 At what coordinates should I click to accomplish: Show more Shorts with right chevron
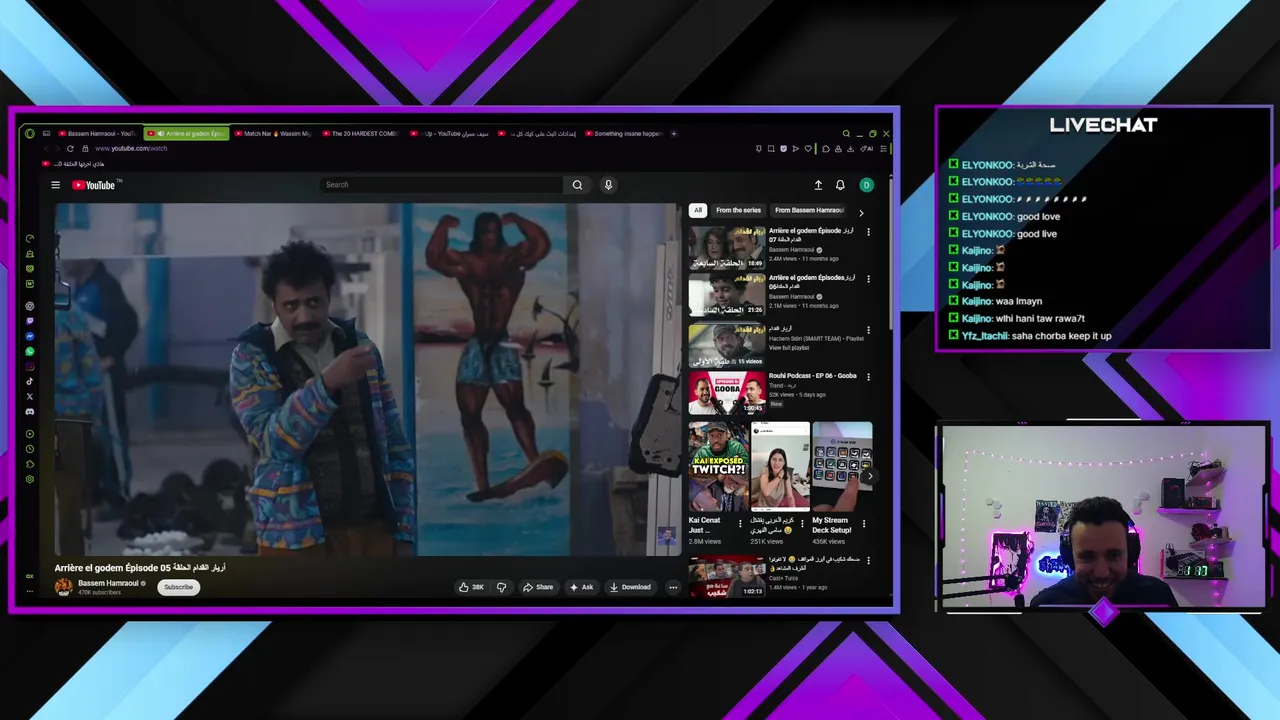point(869,476)
